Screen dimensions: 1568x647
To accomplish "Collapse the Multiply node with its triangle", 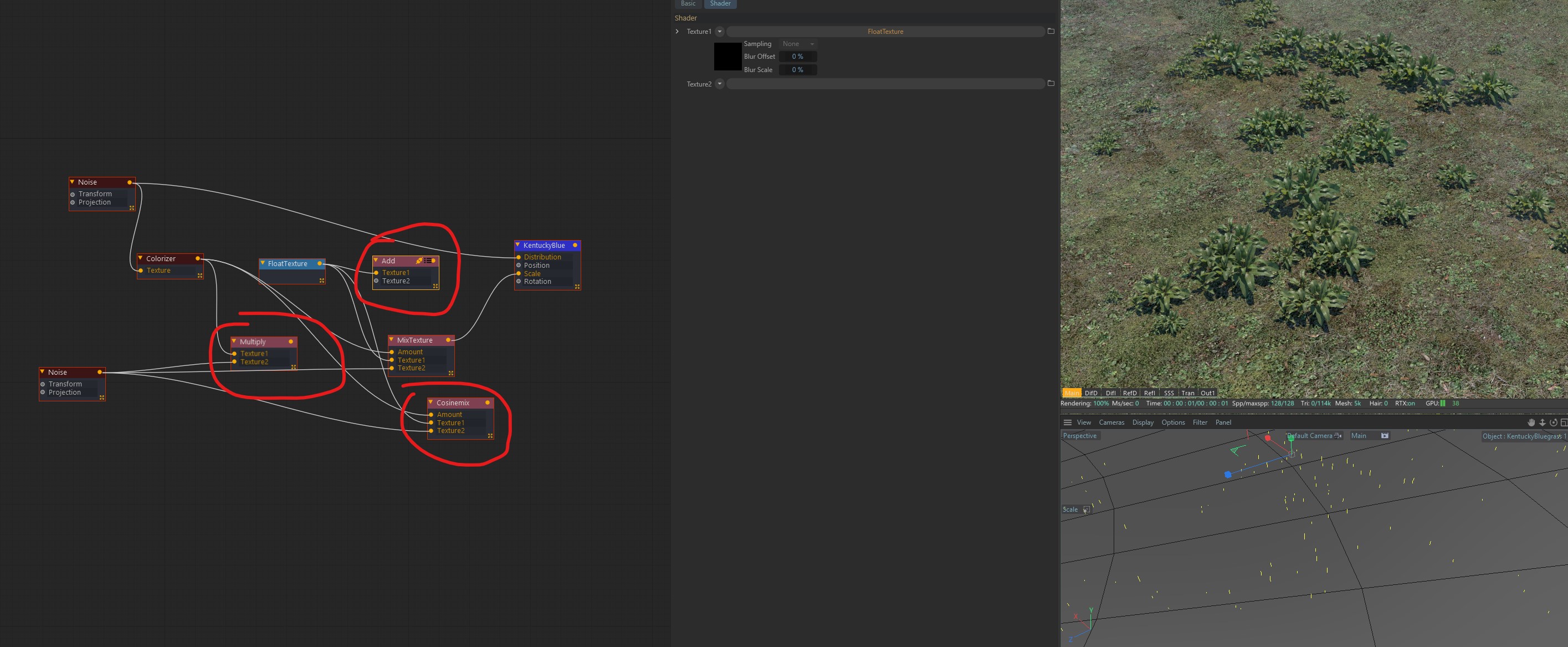I will [x=234, y=341].
